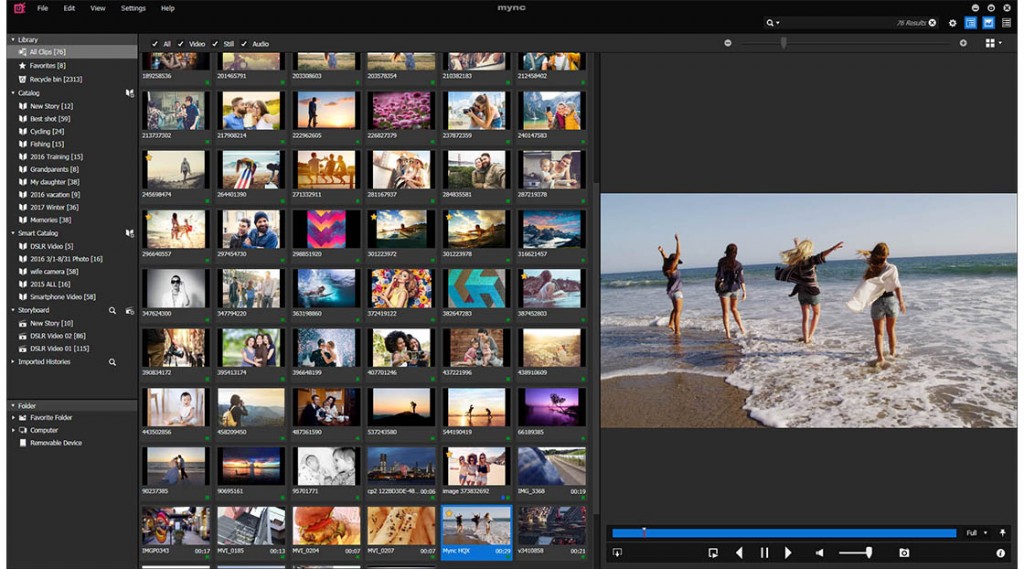Capture a still frame with camera icon
1024x569 pixels.
[x=904, y=553]
